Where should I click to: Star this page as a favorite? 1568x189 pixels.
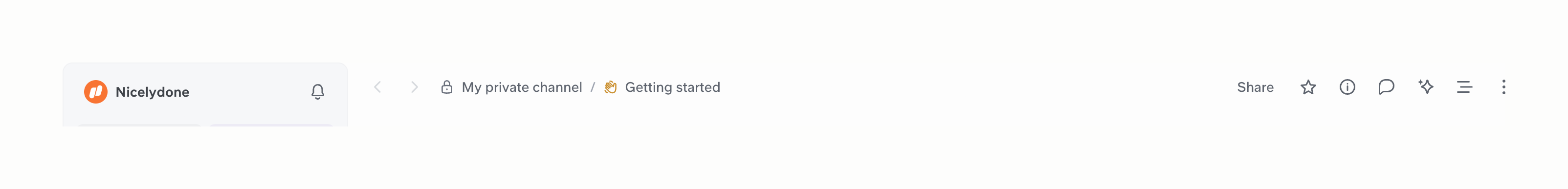[x=1308, y=87]
